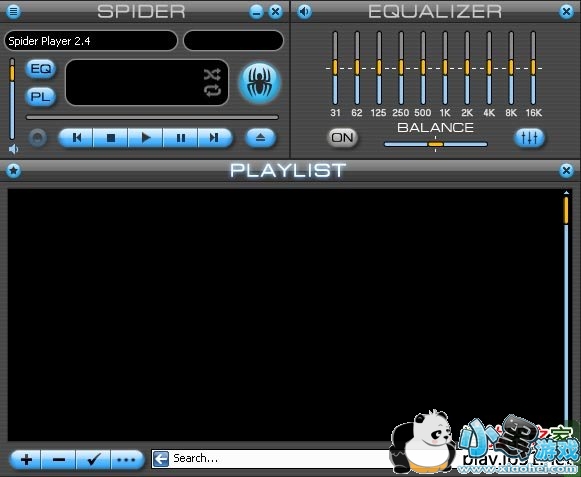Skip to the next track

click(215, 138)
